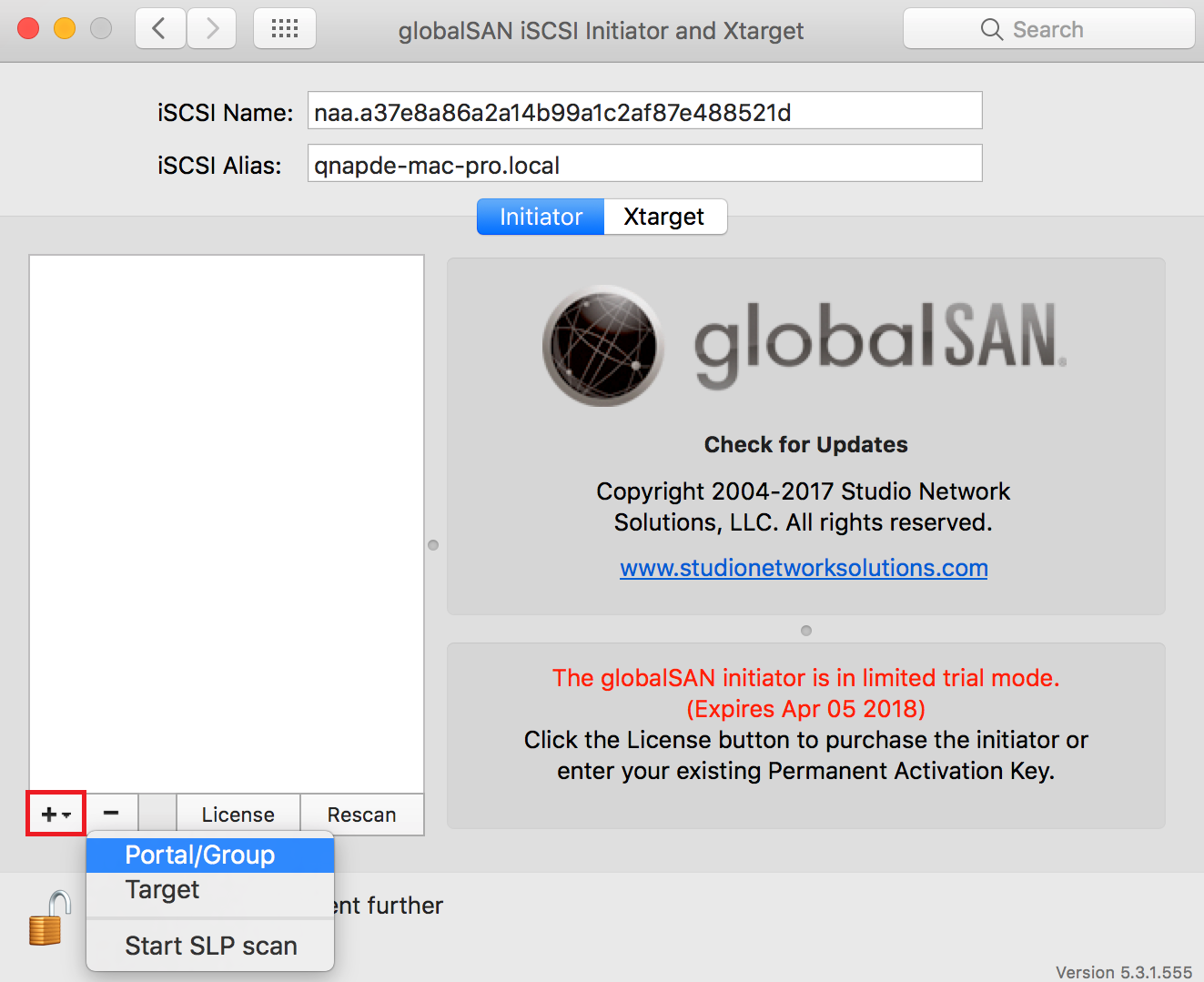The width and height of the screenshot is (1204, 982).
Task: Click the forward navigation arrow
Action: (212, 29)
